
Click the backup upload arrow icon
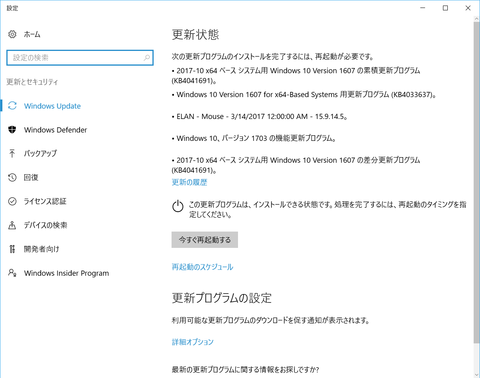(12, 153)
